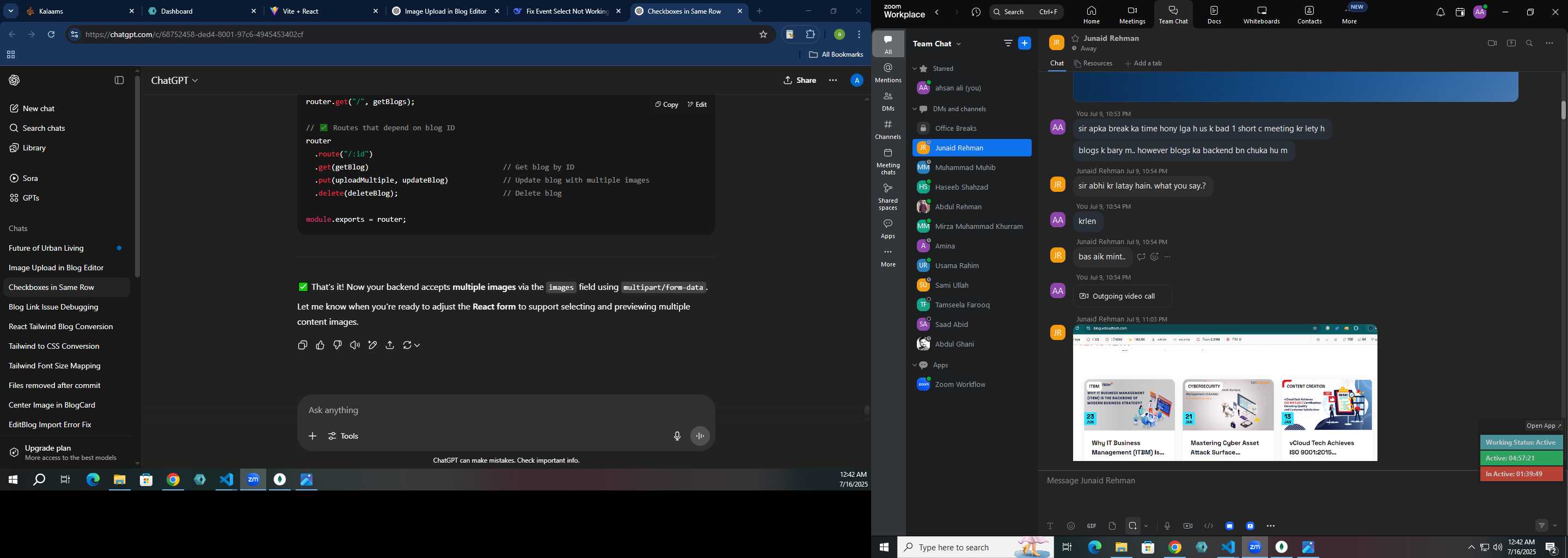
Task: Go back in Zoom navigation
Action: tap(938, 12)
